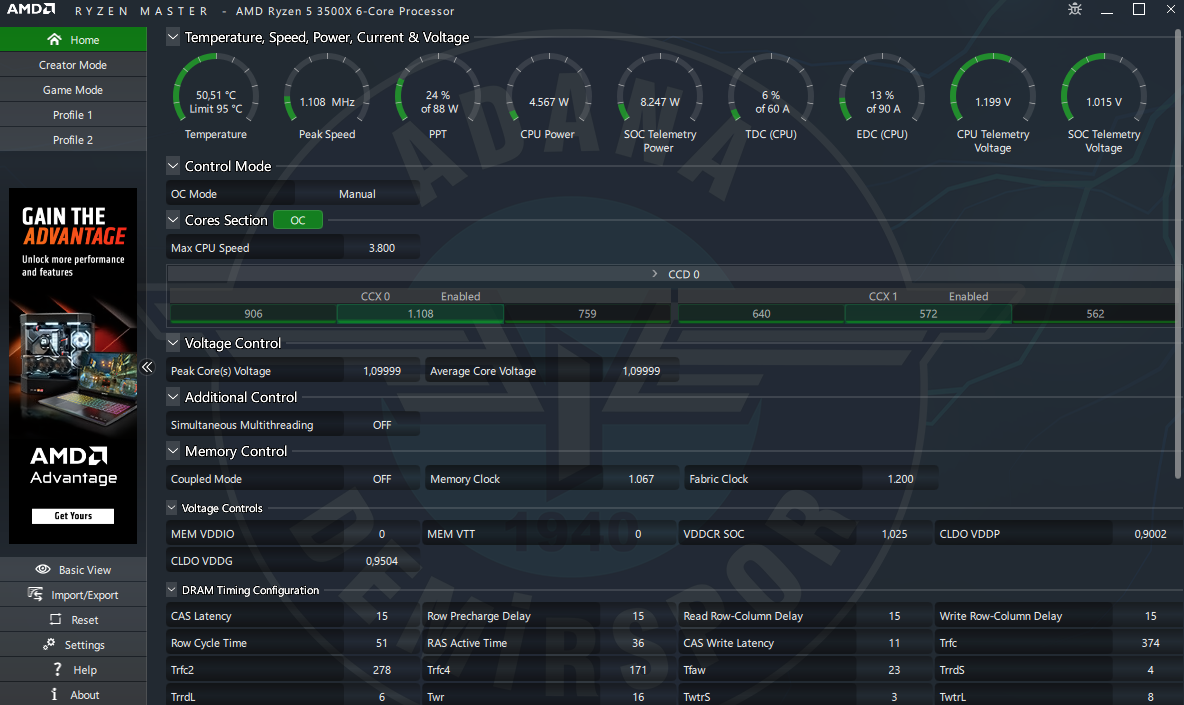The image size is (1184, 705).
Task: Click Memory Clock value 1.067
Action: 641,479
